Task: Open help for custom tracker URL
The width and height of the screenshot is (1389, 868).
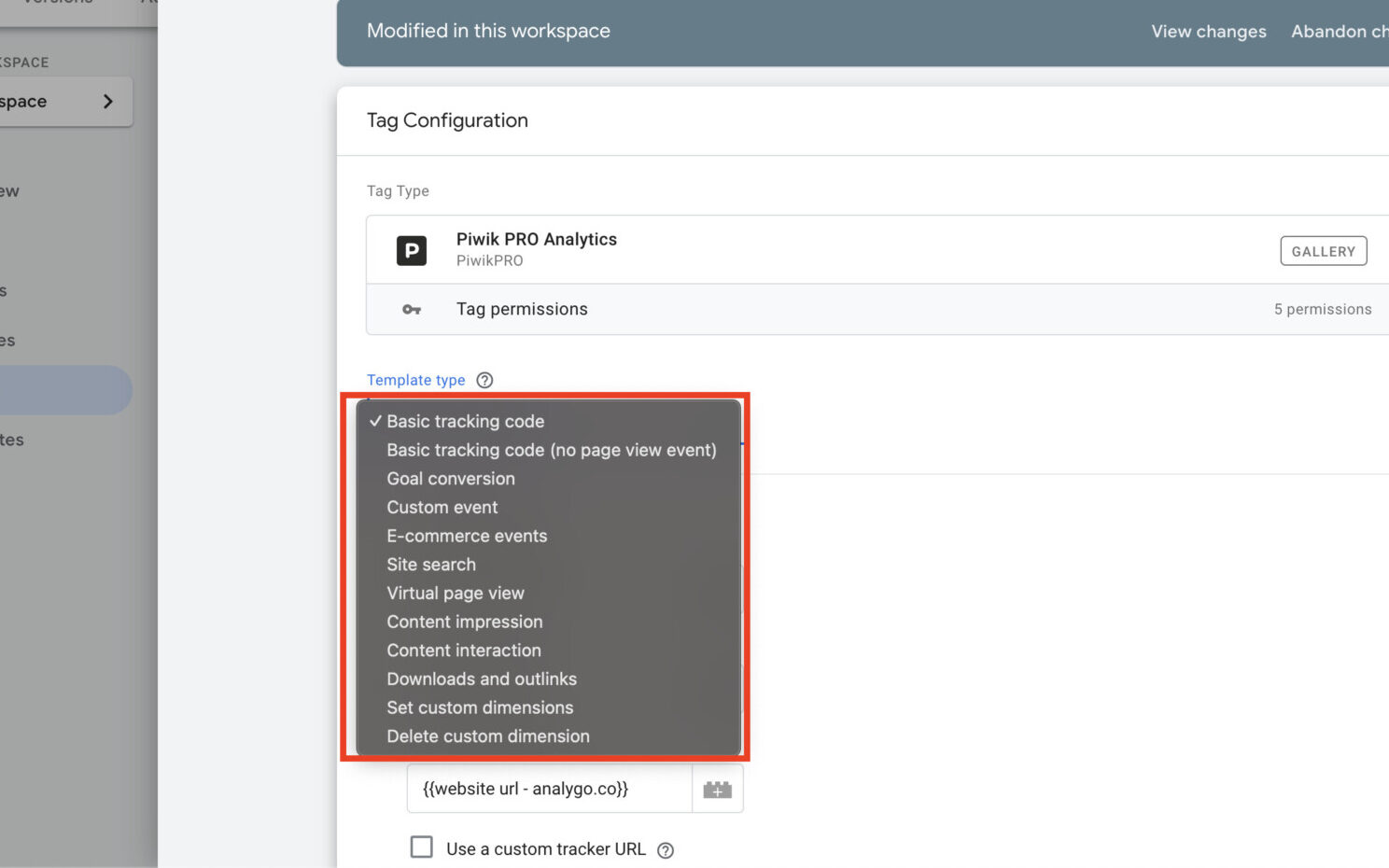Action: pos(666,850)
